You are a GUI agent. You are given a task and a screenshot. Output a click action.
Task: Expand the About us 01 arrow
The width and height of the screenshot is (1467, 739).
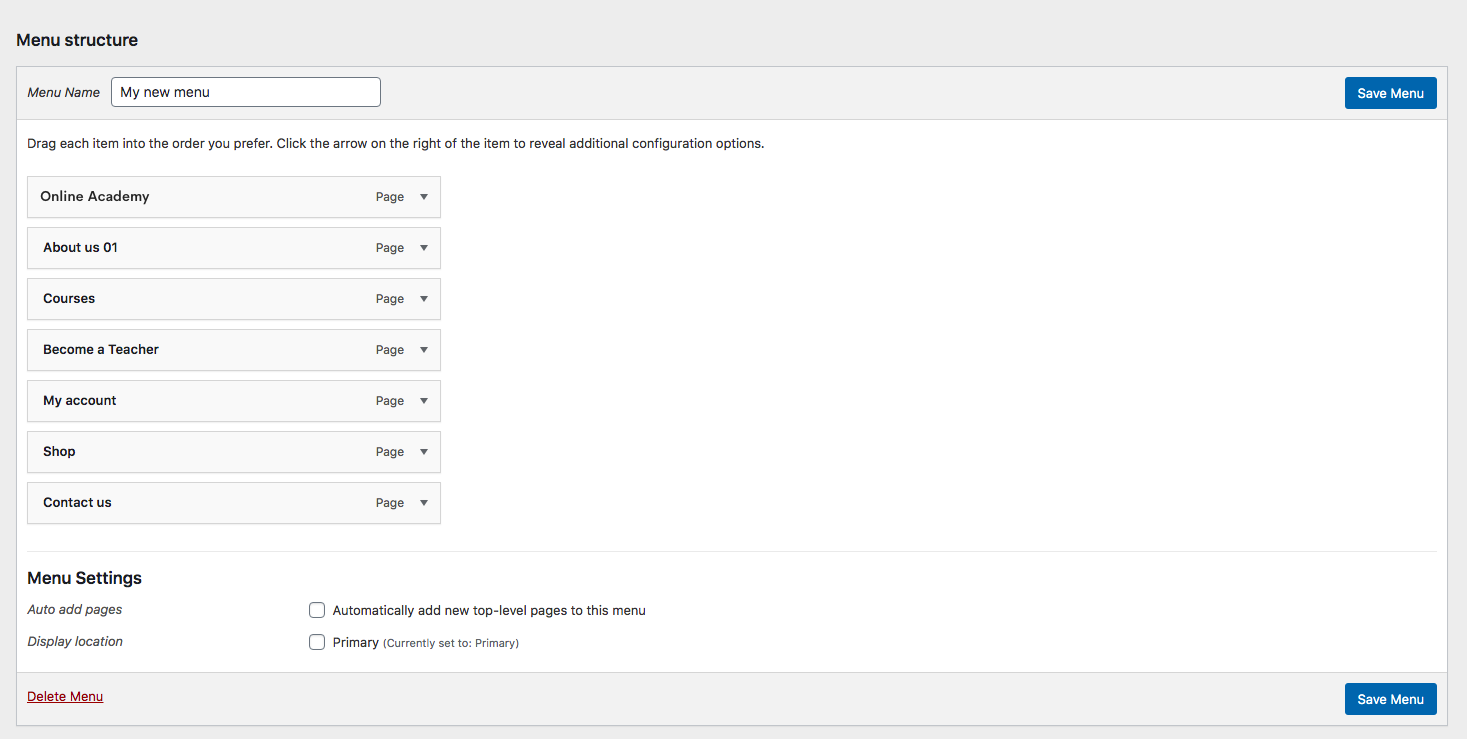pyautogui.click(x=424, y=248)
